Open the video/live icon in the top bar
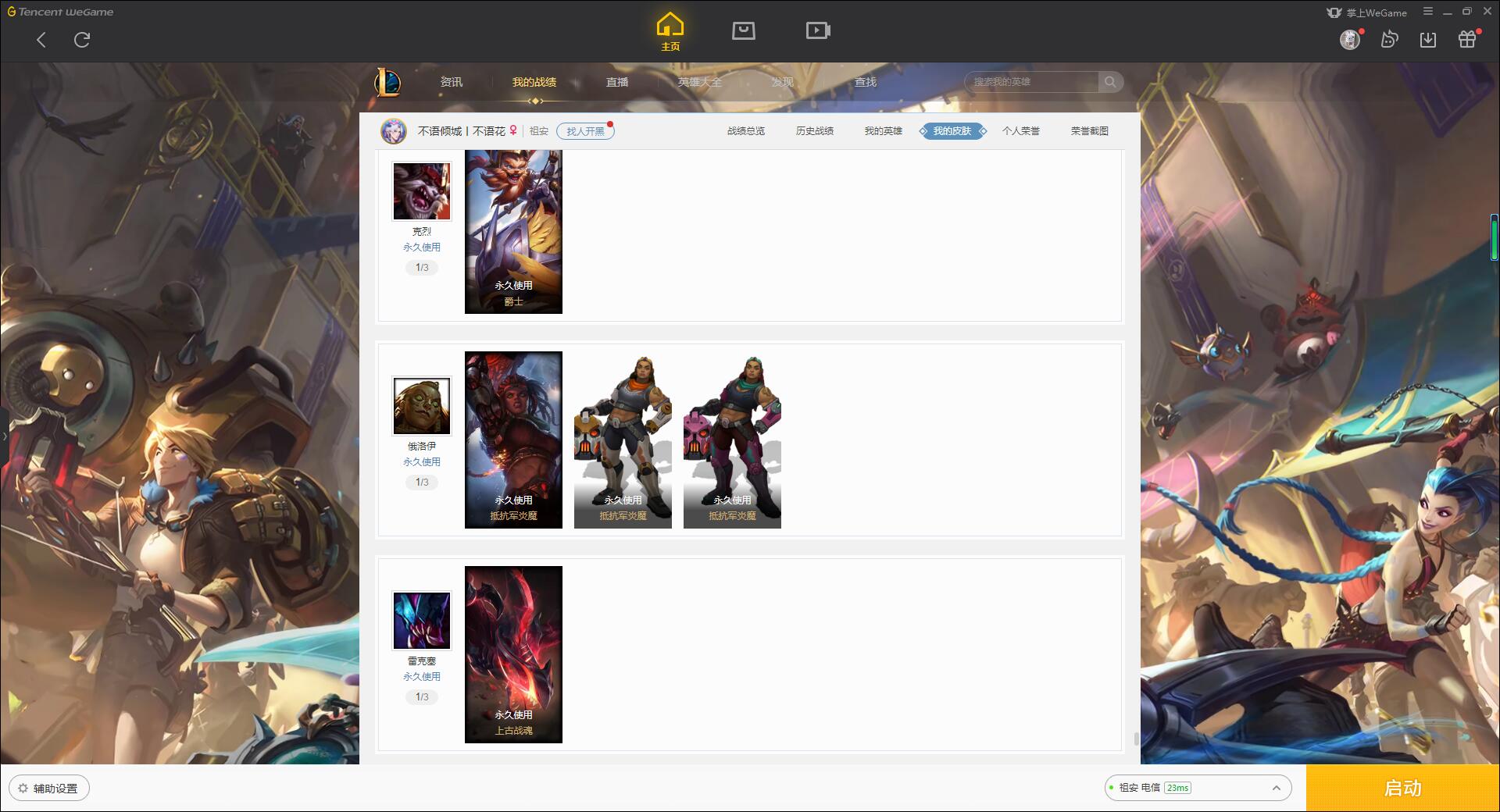Screen dimensions: 1500x812 (x=818, y=30)
